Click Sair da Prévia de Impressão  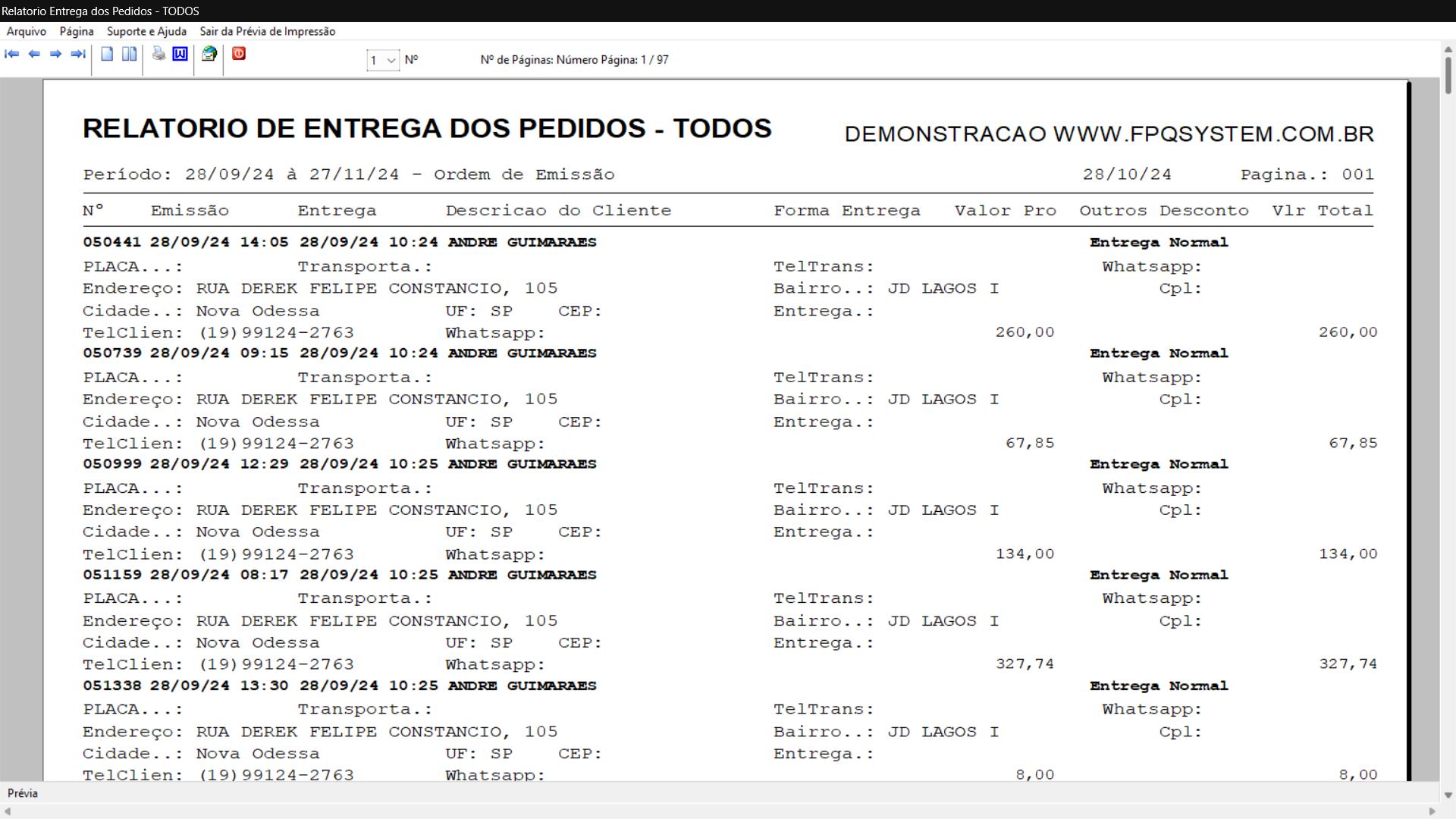268,31
